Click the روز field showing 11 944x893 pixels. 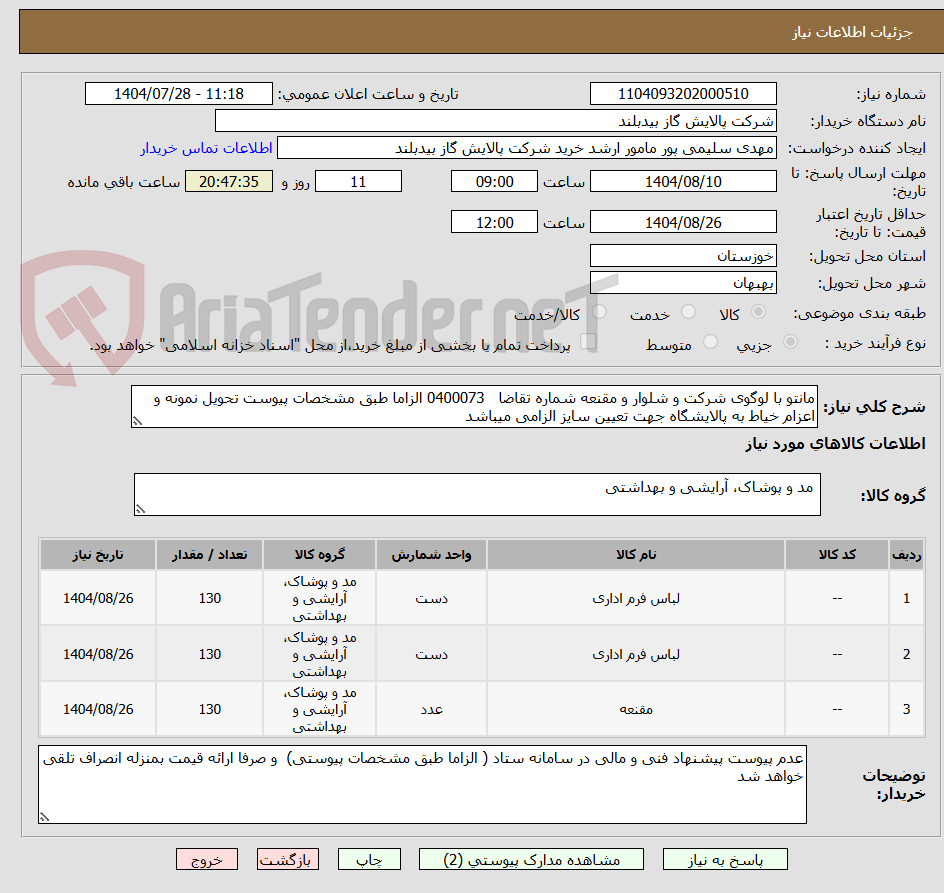358,181
